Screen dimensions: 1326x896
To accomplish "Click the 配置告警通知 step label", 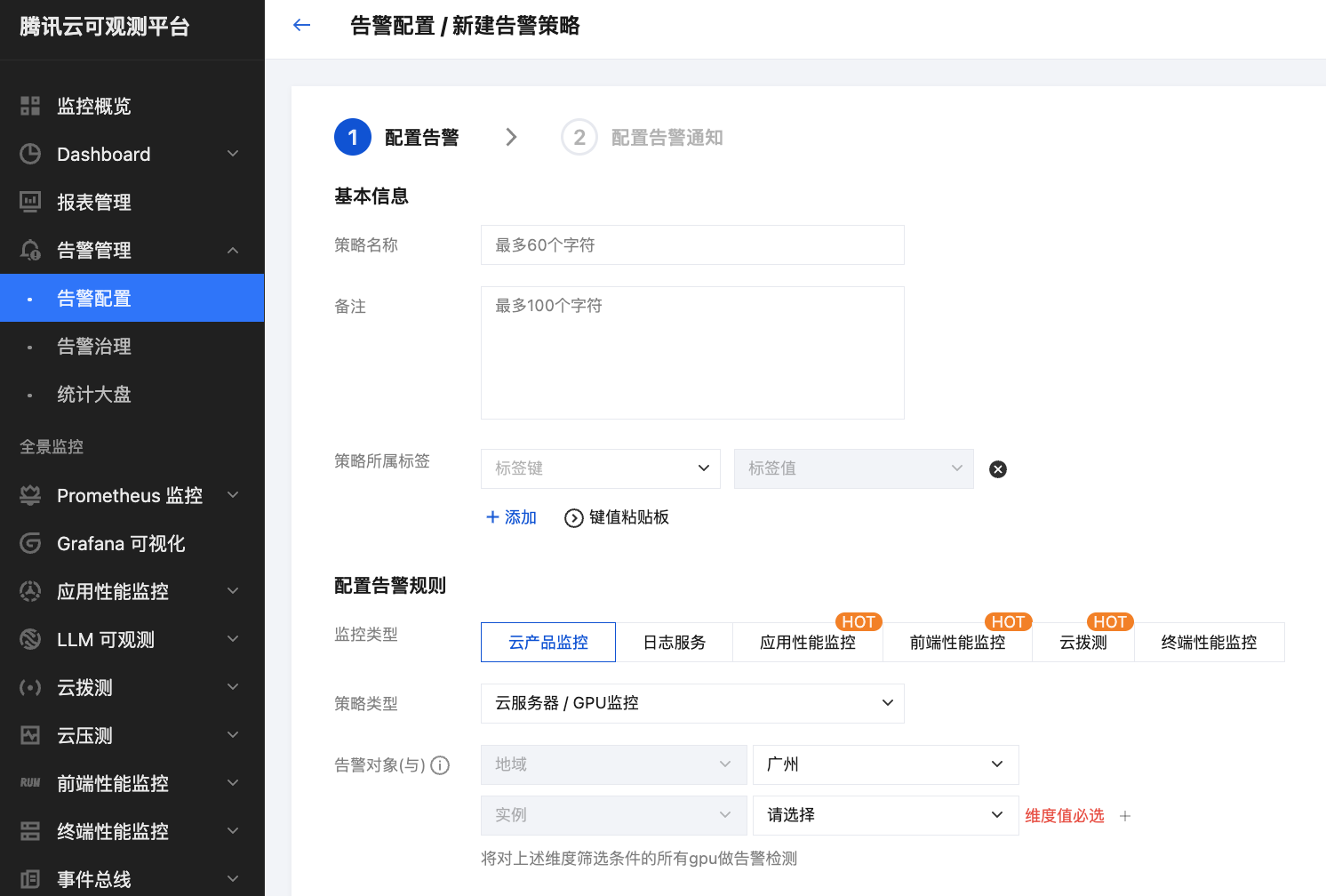I will point(667,138).
